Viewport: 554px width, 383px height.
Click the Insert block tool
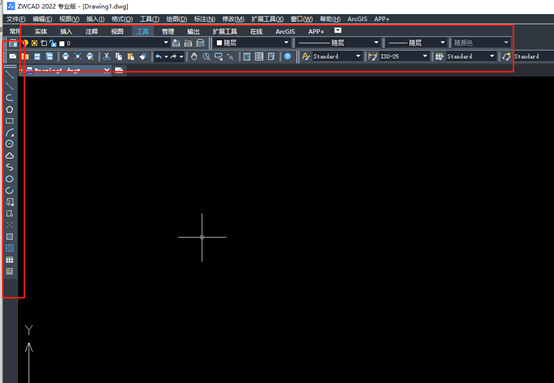click(x=10, y=202)
